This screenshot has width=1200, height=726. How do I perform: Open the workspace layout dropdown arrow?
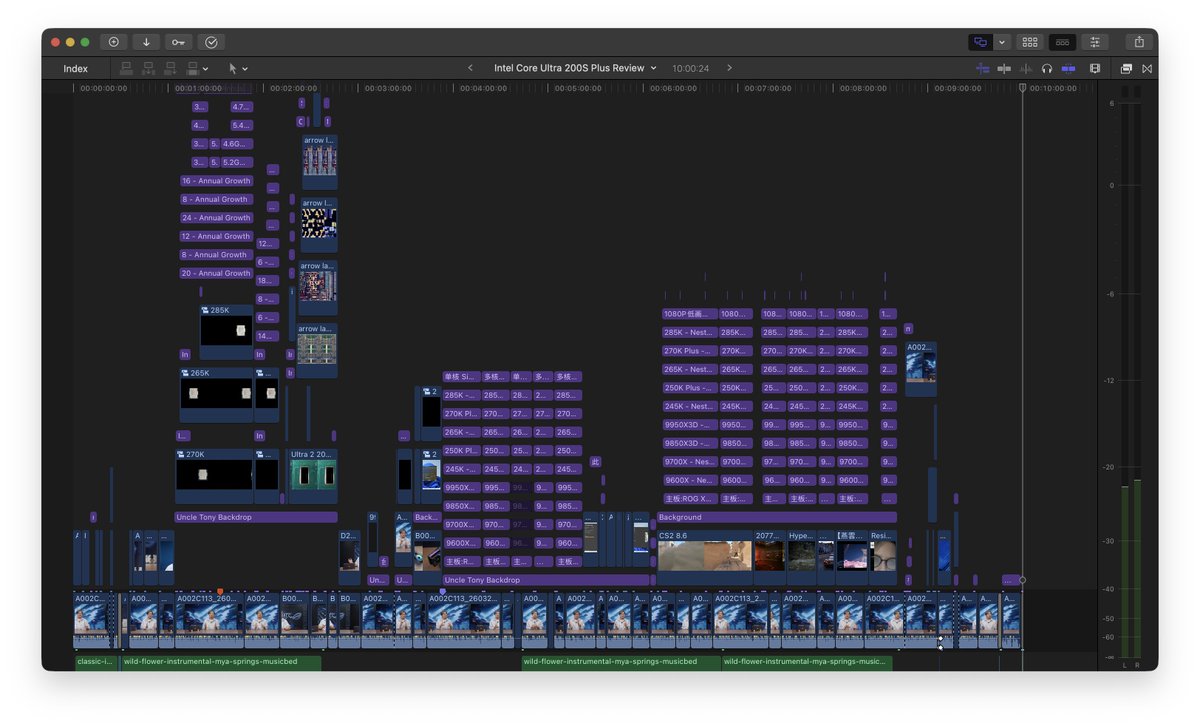coord(1002,42)
